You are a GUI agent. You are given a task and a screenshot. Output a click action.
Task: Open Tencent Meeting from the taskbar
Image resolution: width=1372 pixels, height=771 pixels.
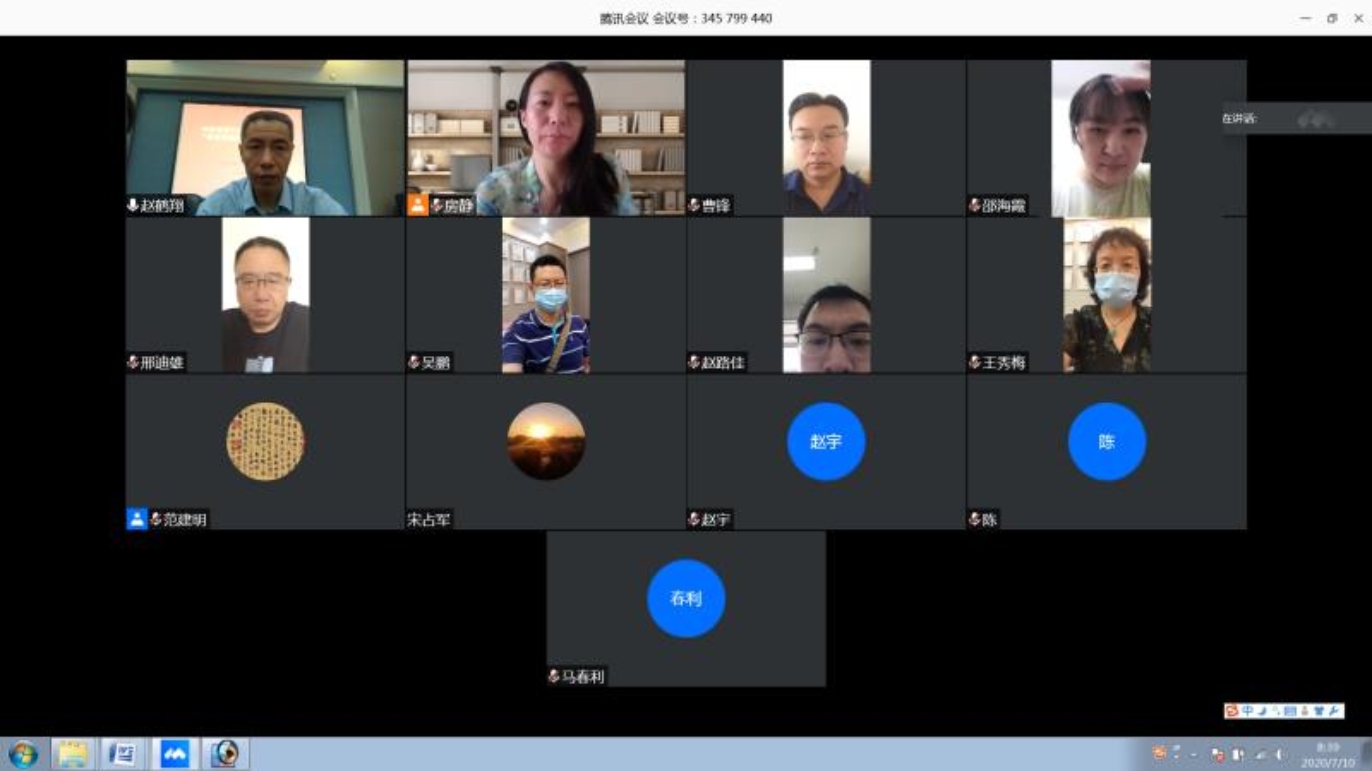click(175, 753)
